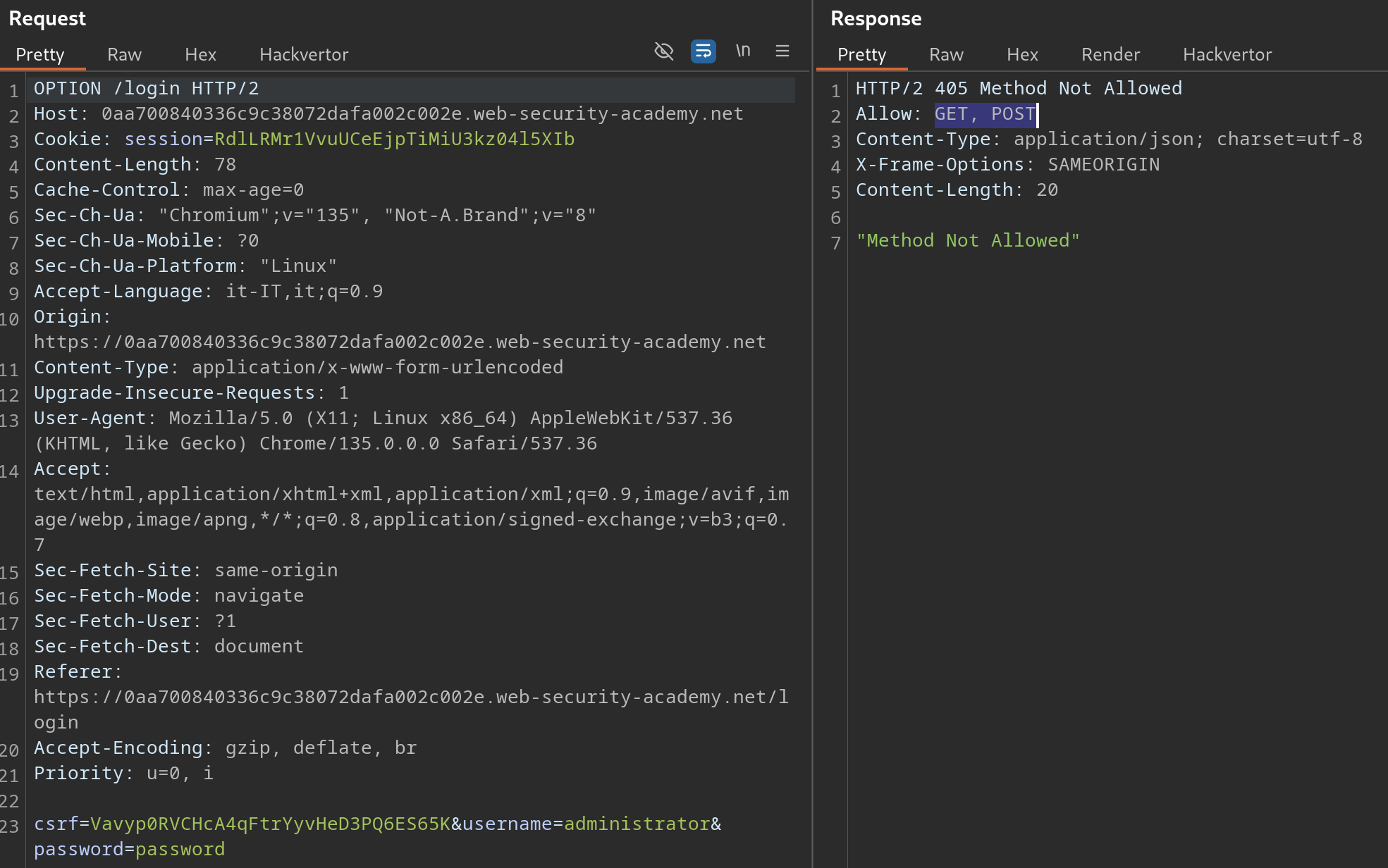Switch to request Hex tab

click(x=200, y=55)
